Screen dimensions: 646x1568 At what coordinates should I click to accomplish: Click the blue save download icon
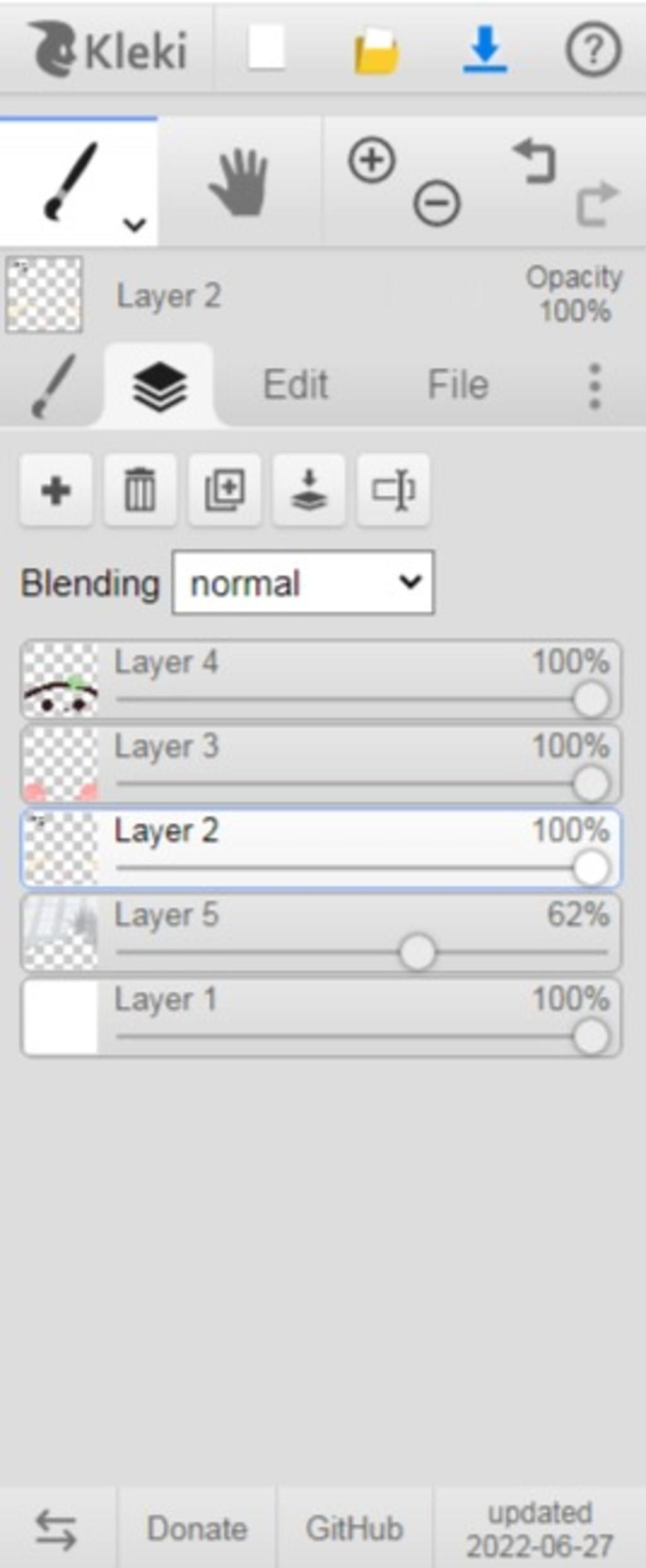pos(485,49)
